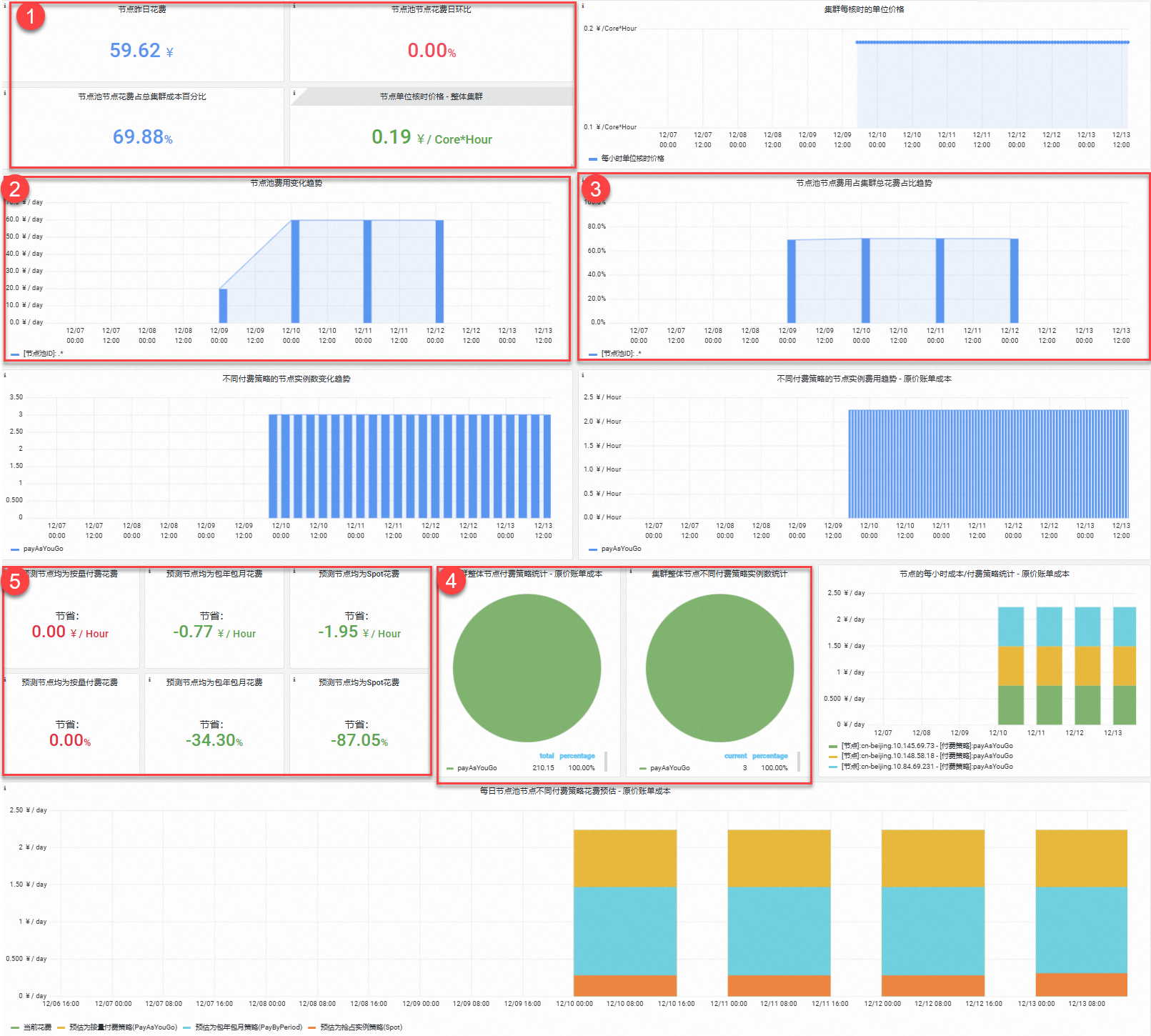Sort pie legend by current column header
This screenshot has width=1151, height=1036.
735,756
